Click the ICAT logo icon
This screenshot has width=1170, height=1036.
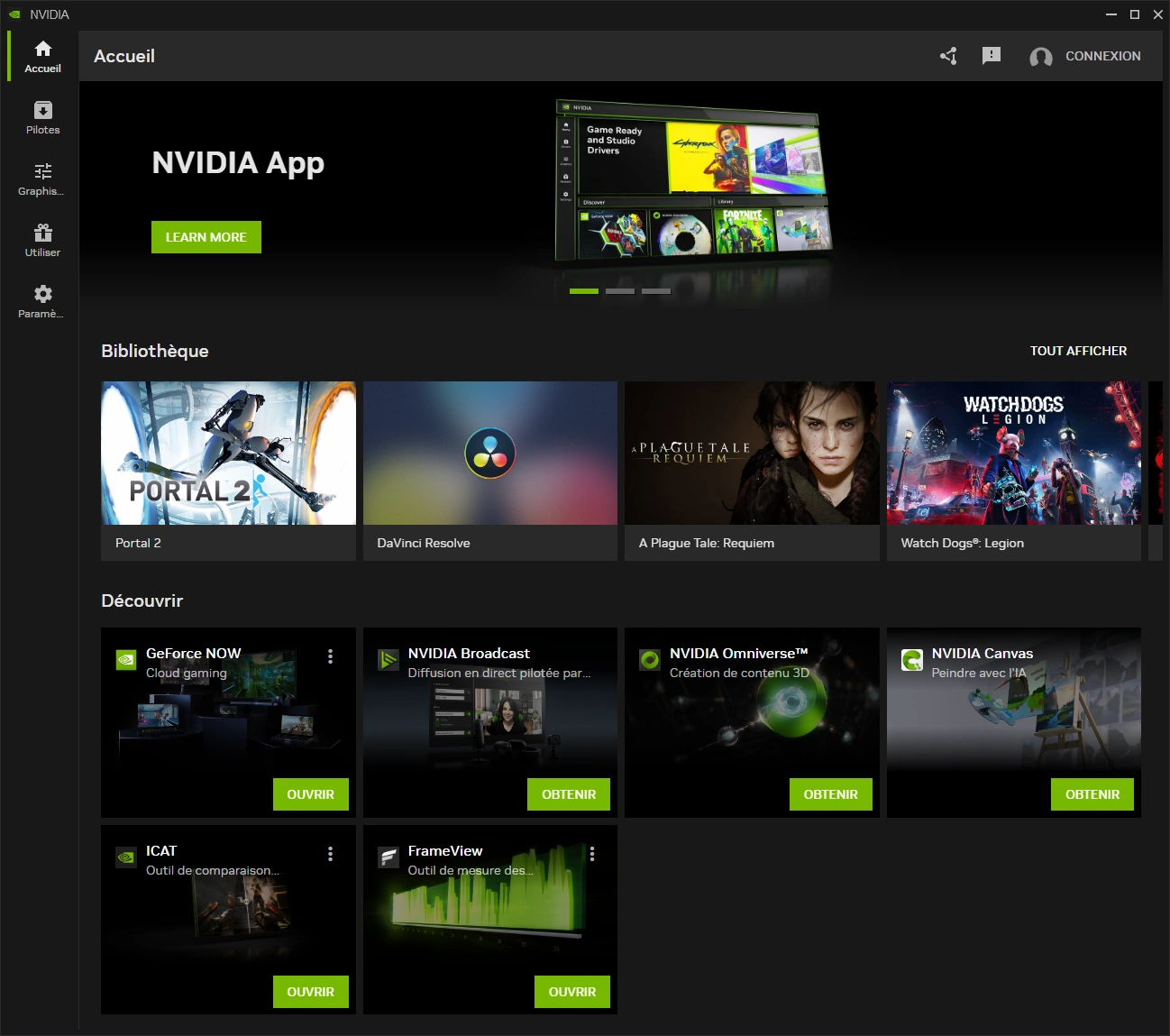point(126,857)
